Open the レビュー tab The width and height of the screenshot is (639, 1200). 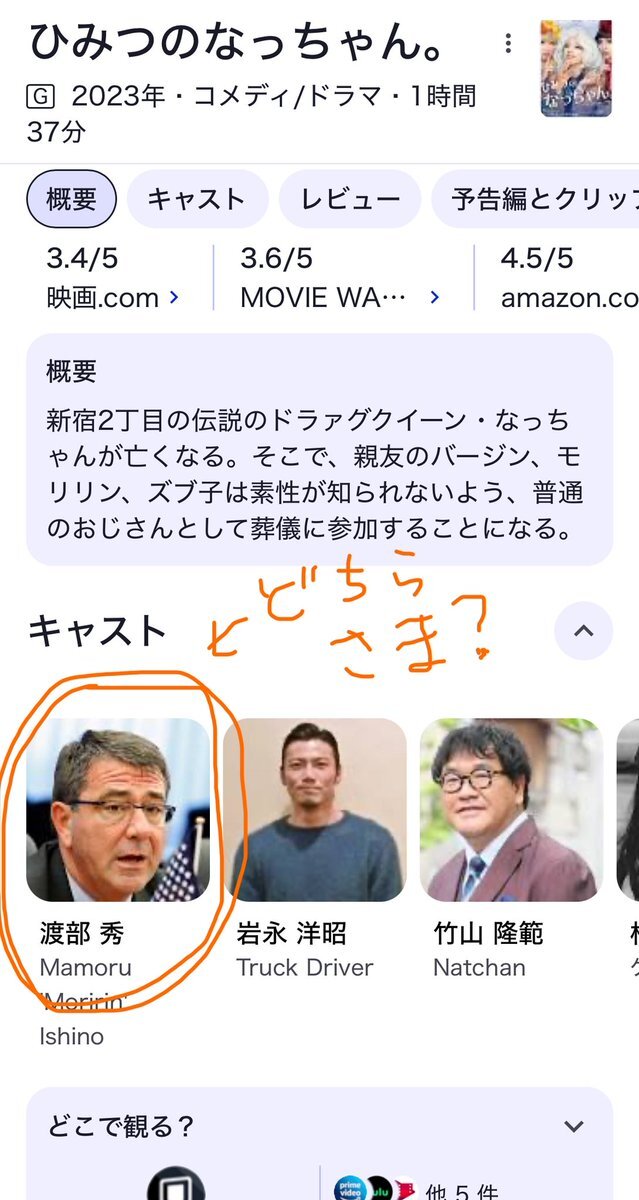350,199
